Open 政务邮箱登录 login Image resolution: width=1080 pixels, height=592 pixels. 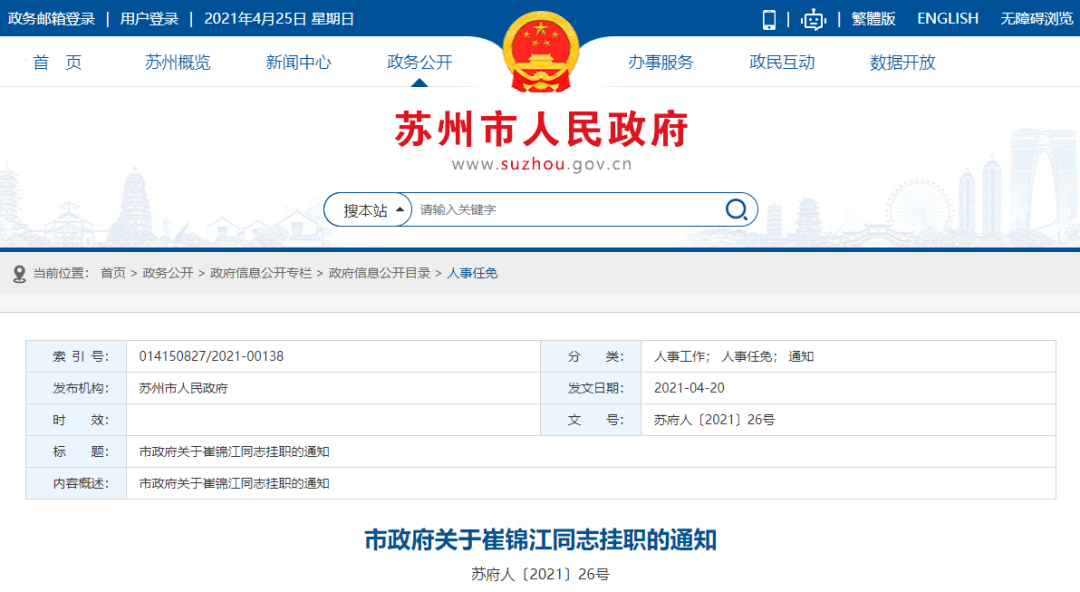coord(51,18)
